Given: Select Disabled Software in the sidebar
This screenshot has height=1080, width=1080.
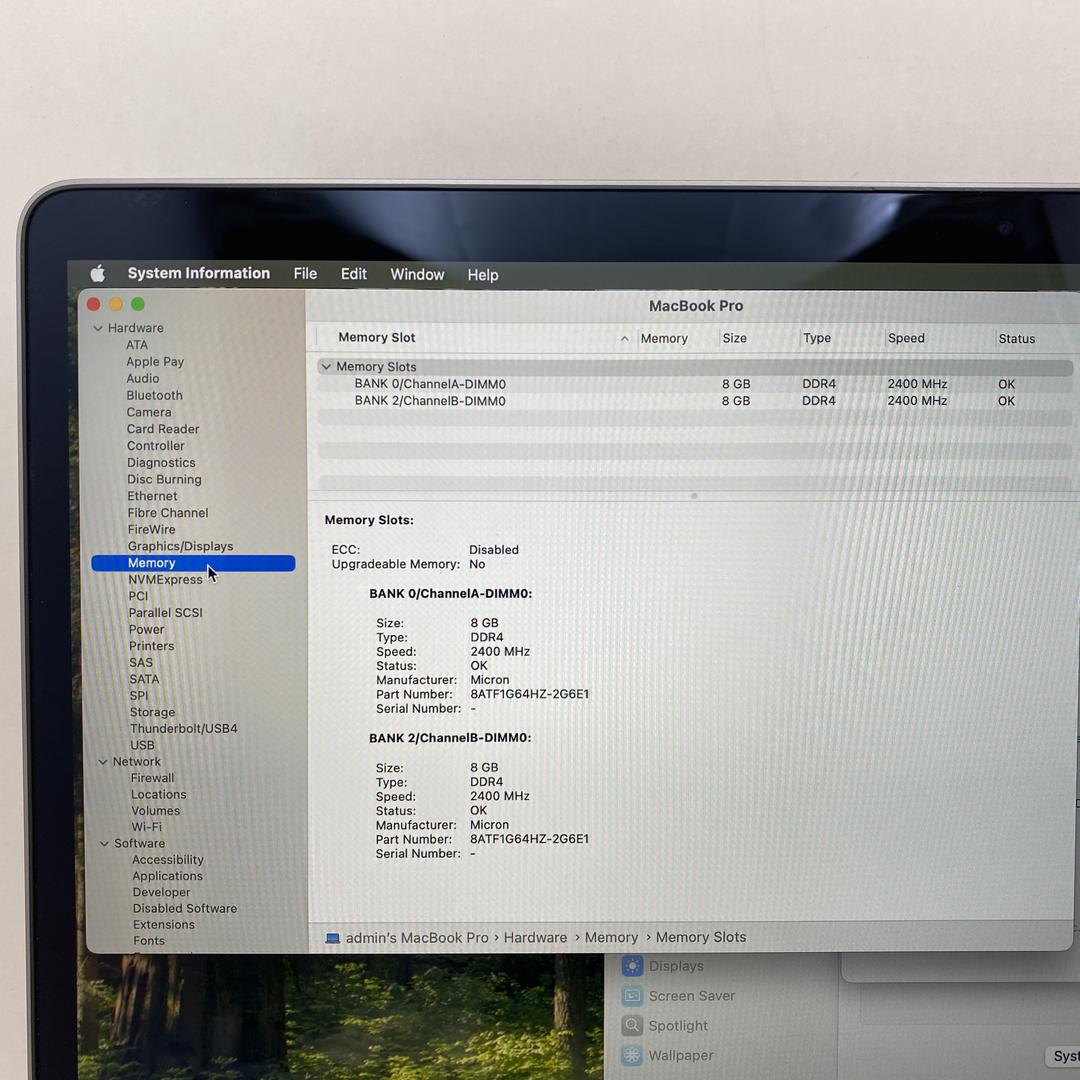Looking at the screenshot, I should 185,908.
